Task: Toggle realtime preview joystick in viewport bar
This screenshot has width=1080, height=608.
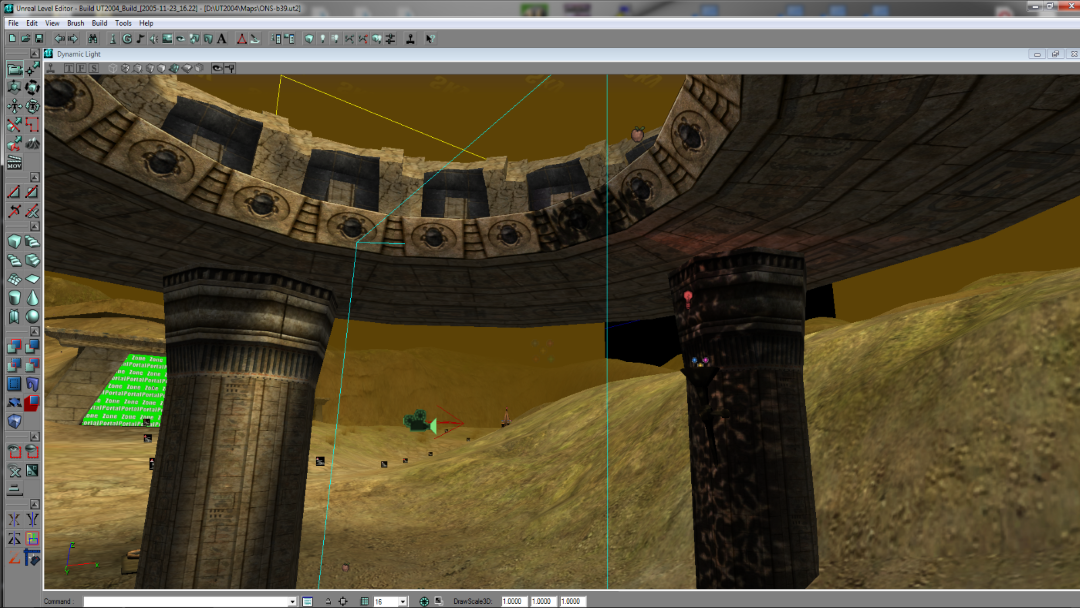Action: point(49,68)
